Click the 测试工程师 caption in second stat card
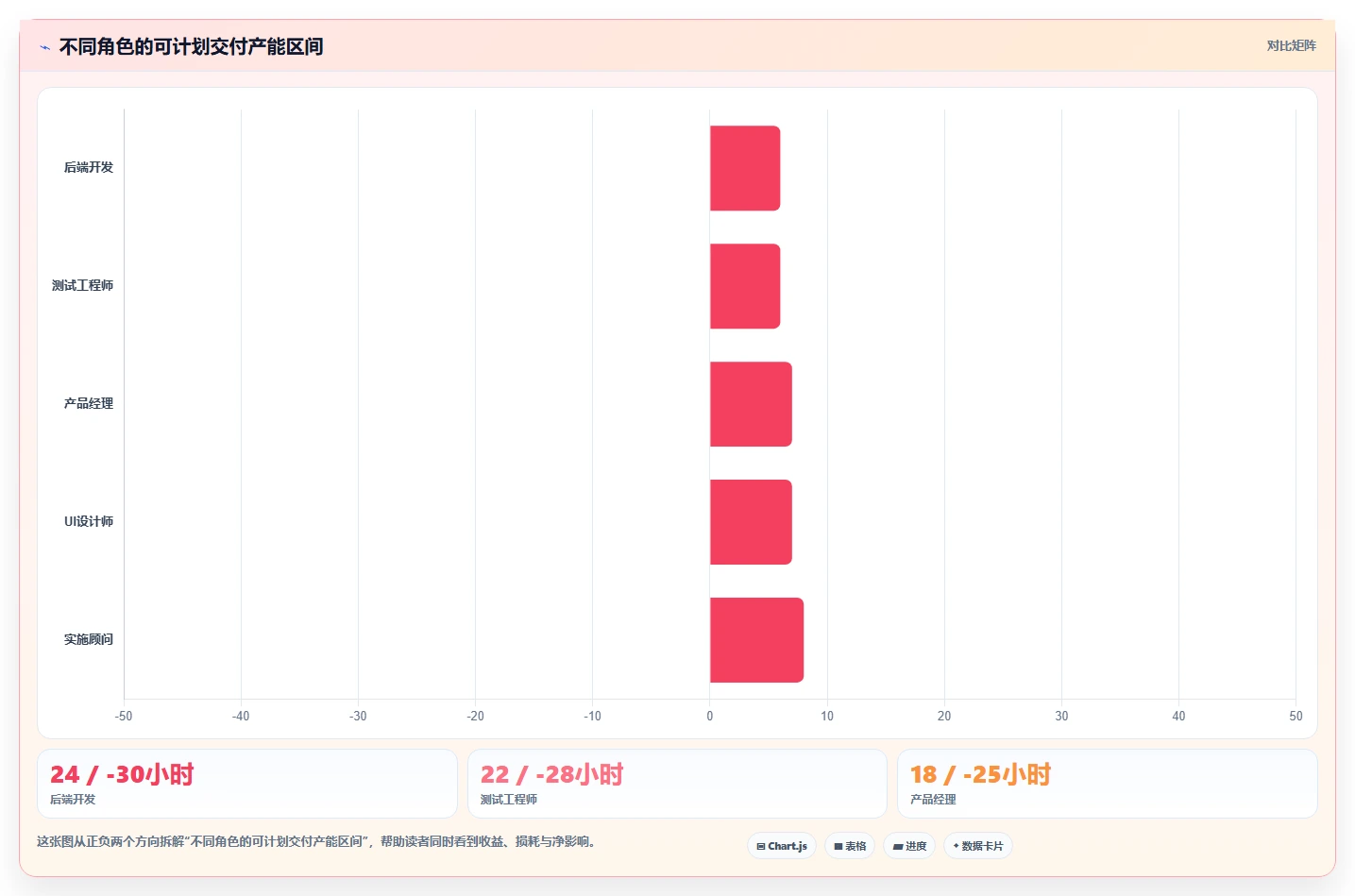This screenshot has height=896, width=1355. coord(509,799)
